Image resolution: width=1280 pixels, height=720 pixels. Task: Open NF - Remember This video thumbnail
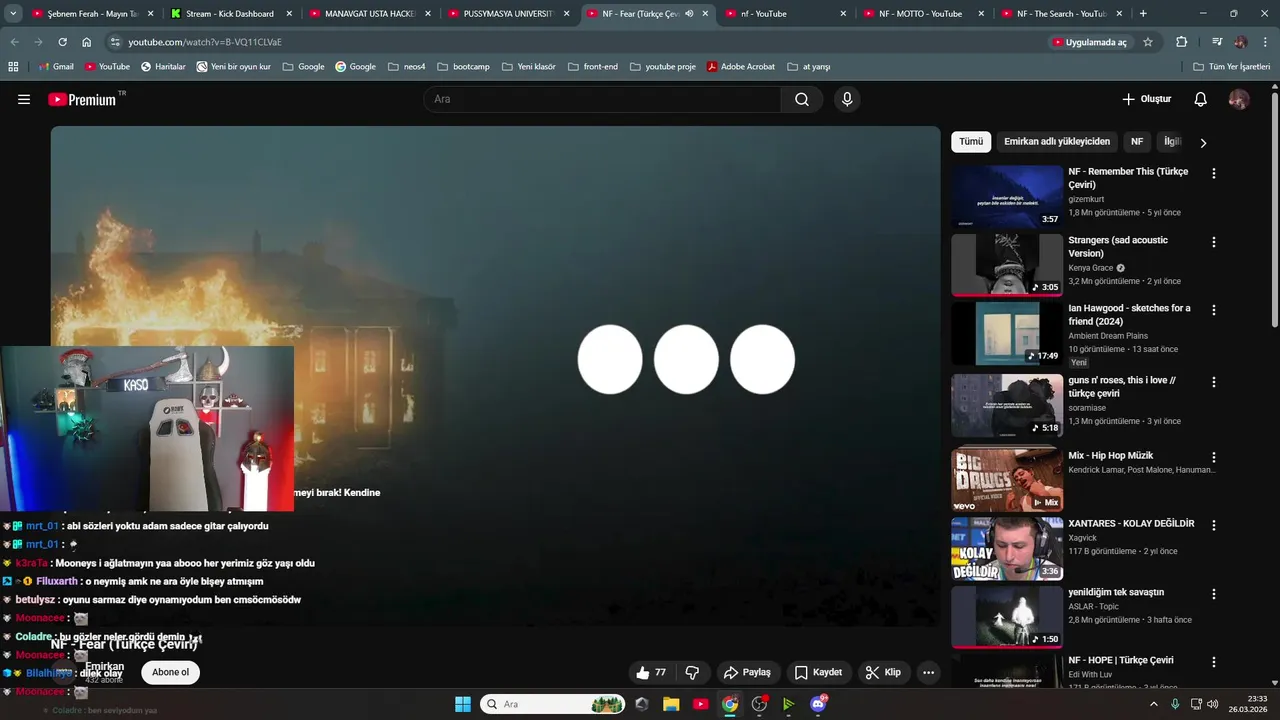pos(1007,196)
